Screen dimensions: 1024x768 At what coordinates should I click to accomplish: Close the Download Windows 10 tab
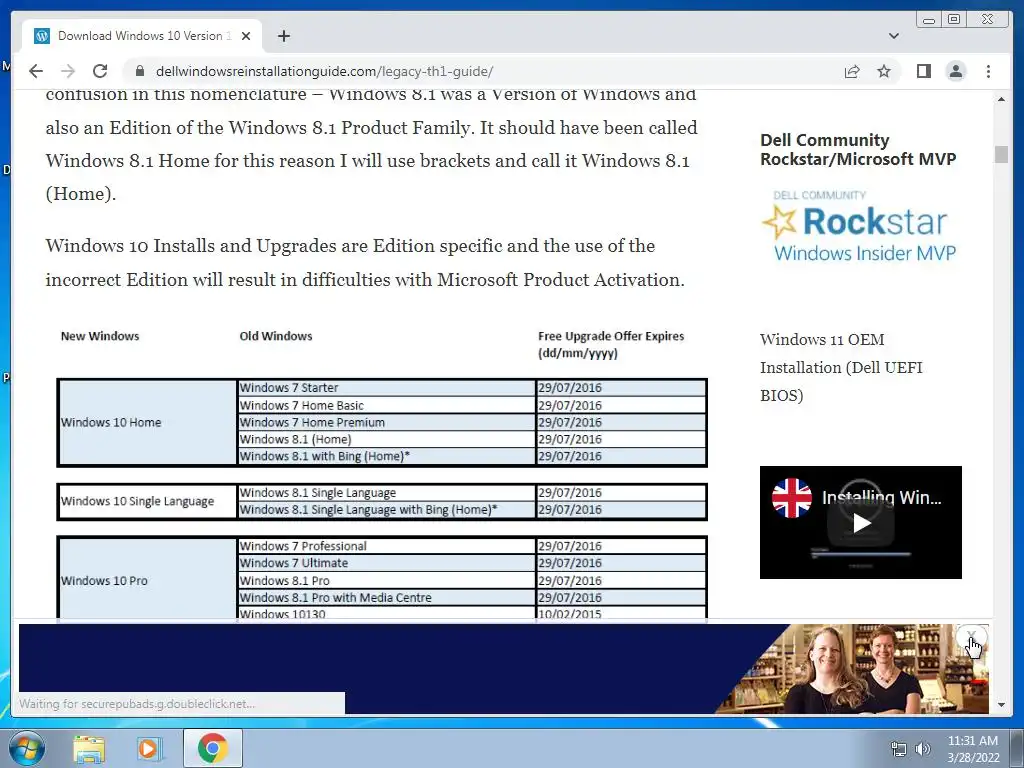(246, 36)
